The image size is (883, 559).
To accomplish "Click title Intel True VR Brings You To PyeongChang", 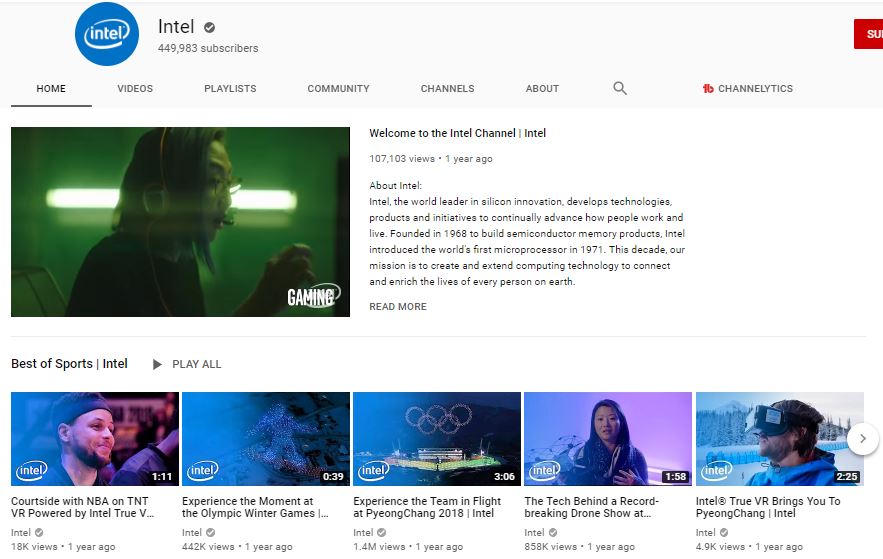I will point(768,507).
